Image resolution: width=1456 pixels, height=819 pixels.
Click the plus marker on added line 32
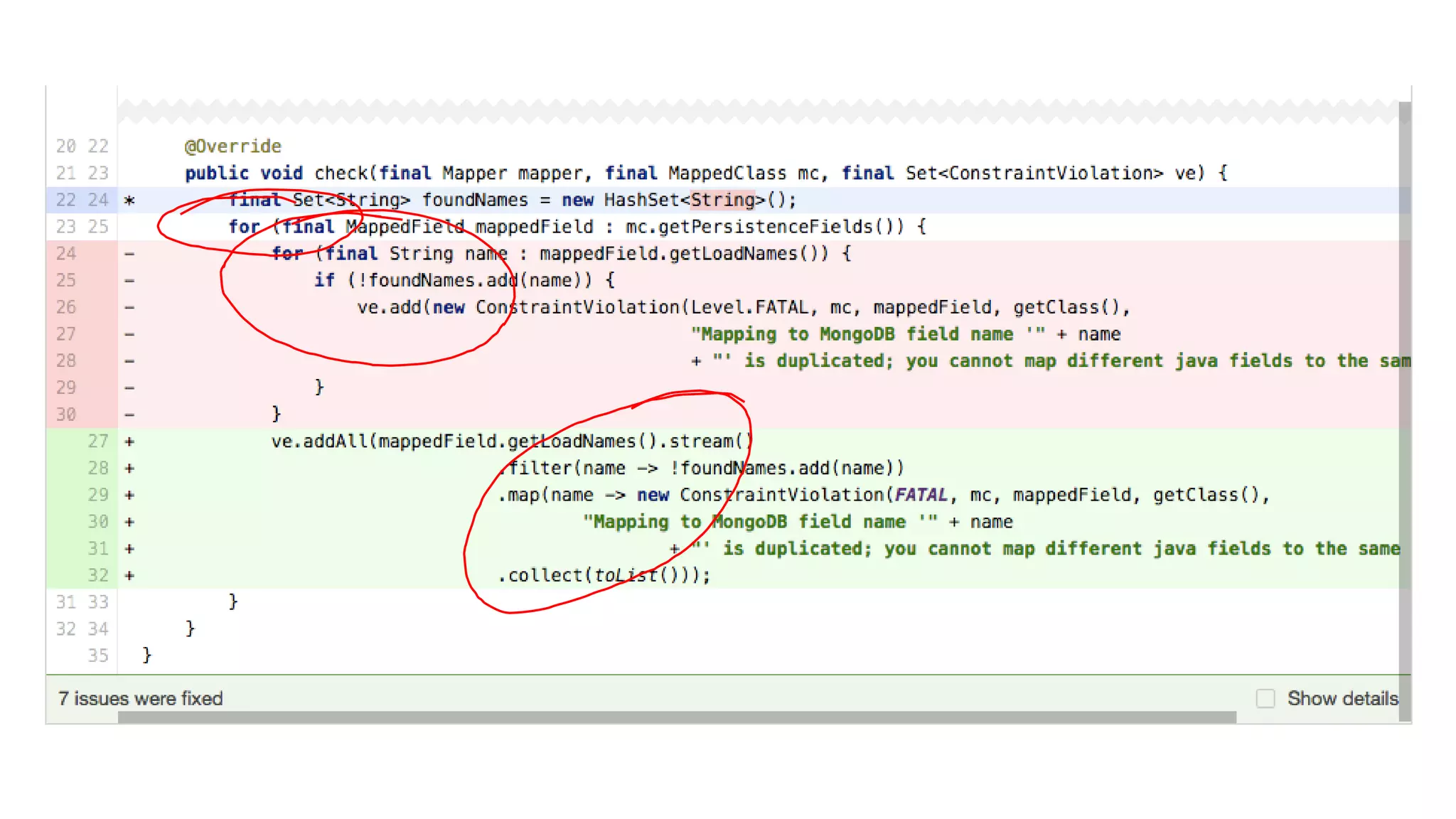pos(129,575)
